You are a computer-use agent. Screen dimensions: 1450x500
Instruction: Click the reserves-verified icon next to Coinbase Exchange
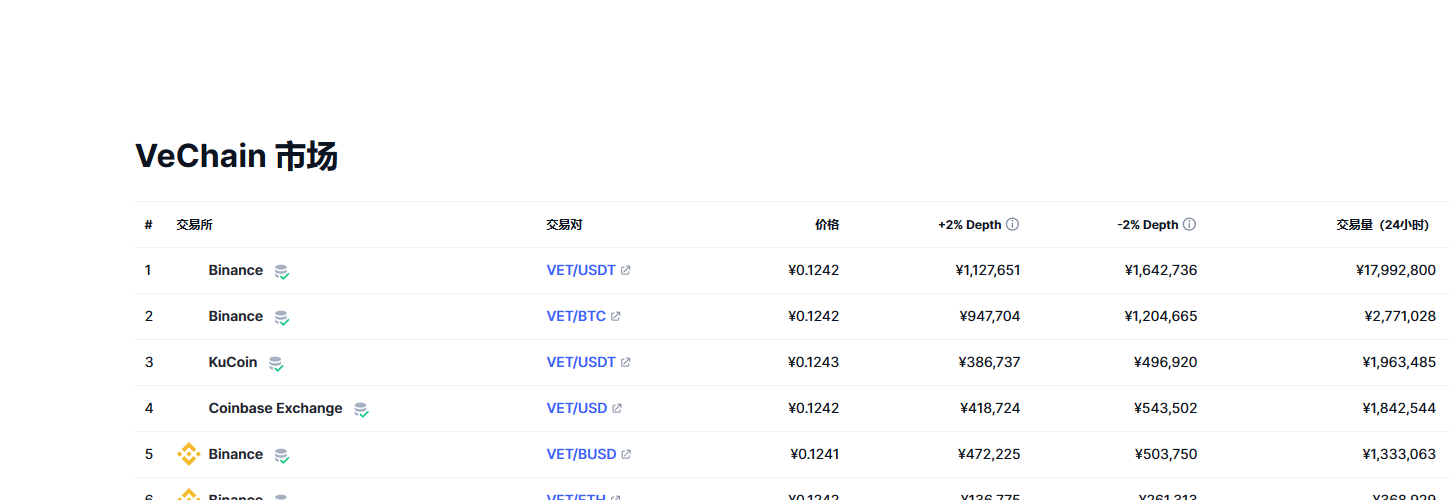361,409
